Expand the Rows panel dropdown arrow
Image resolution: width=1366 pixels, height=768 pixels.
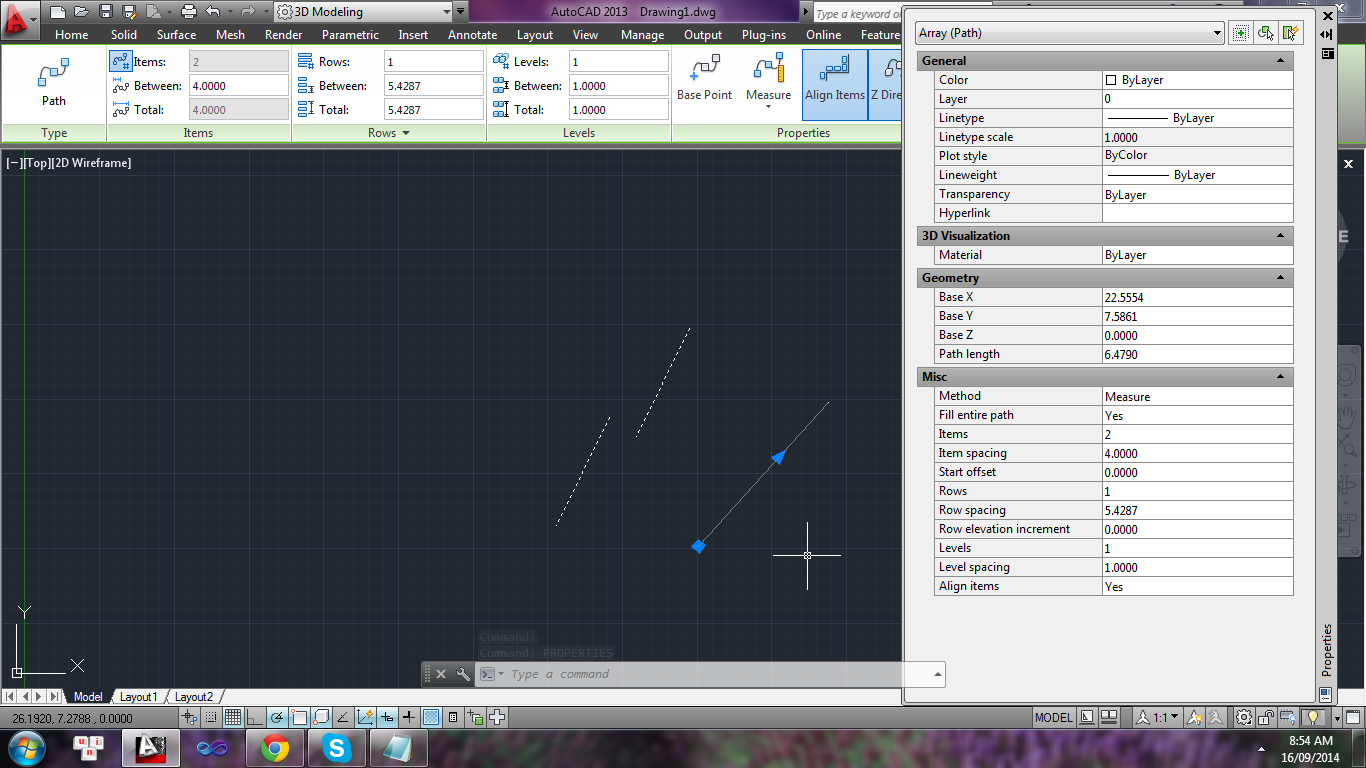[x=406, y=133]
